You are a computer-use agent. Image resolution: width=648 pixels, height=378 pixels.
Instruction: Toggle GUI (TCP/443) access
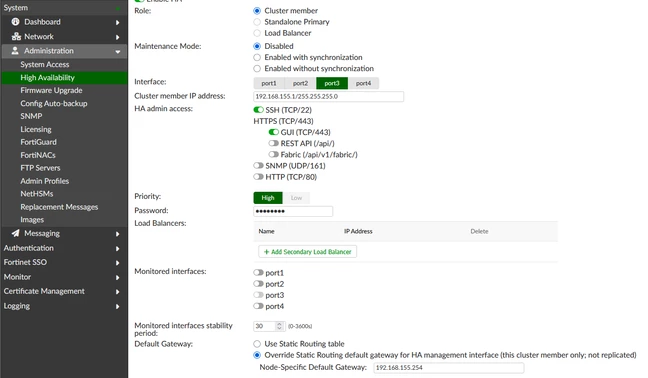[274, 132]
